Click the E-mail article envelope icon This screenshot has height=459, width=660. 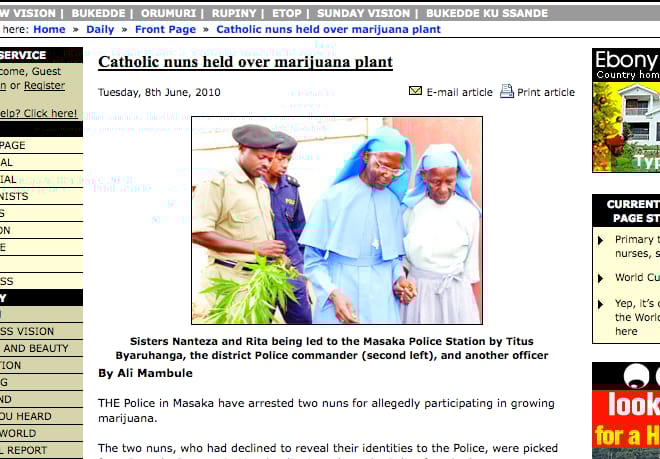415,91
